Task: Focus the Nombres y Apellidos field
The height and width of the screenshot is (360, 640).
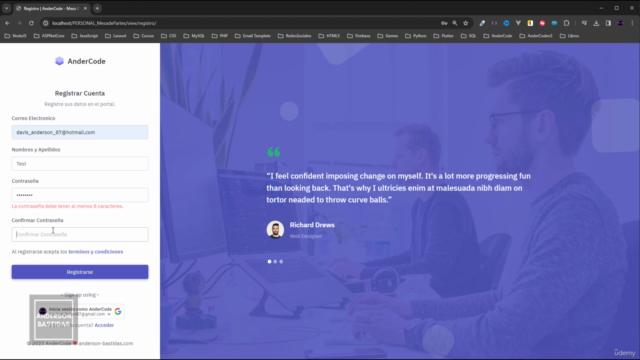Action: coord(80,164)
